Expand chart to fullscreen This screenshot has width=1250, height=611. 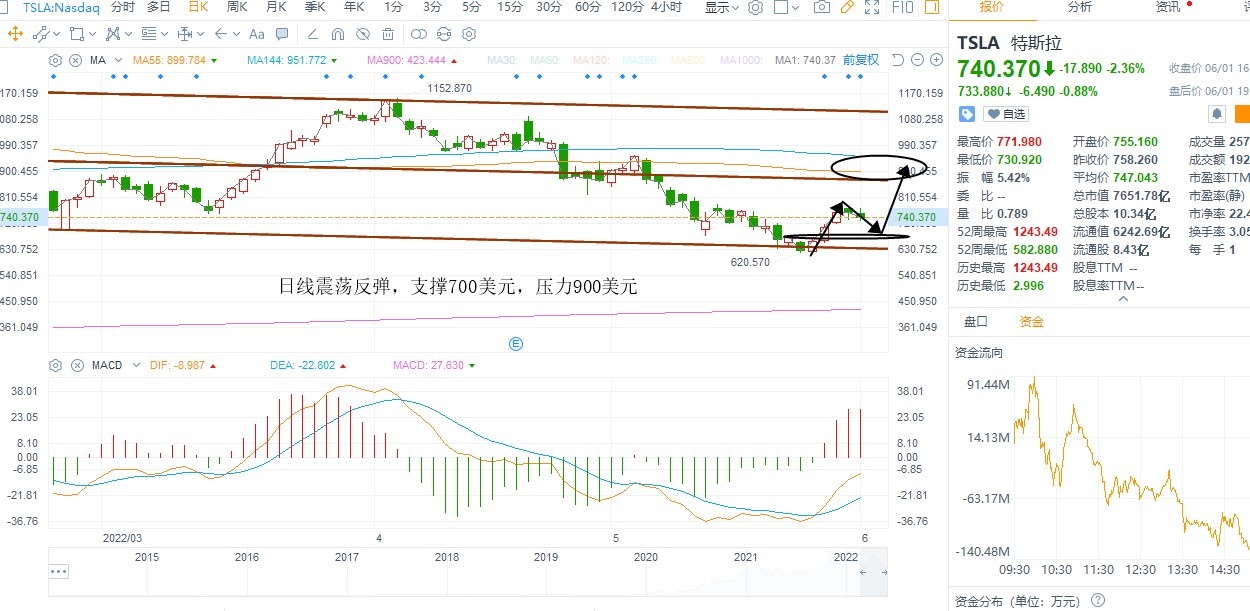pyautogui.click(x=872, y=7)
